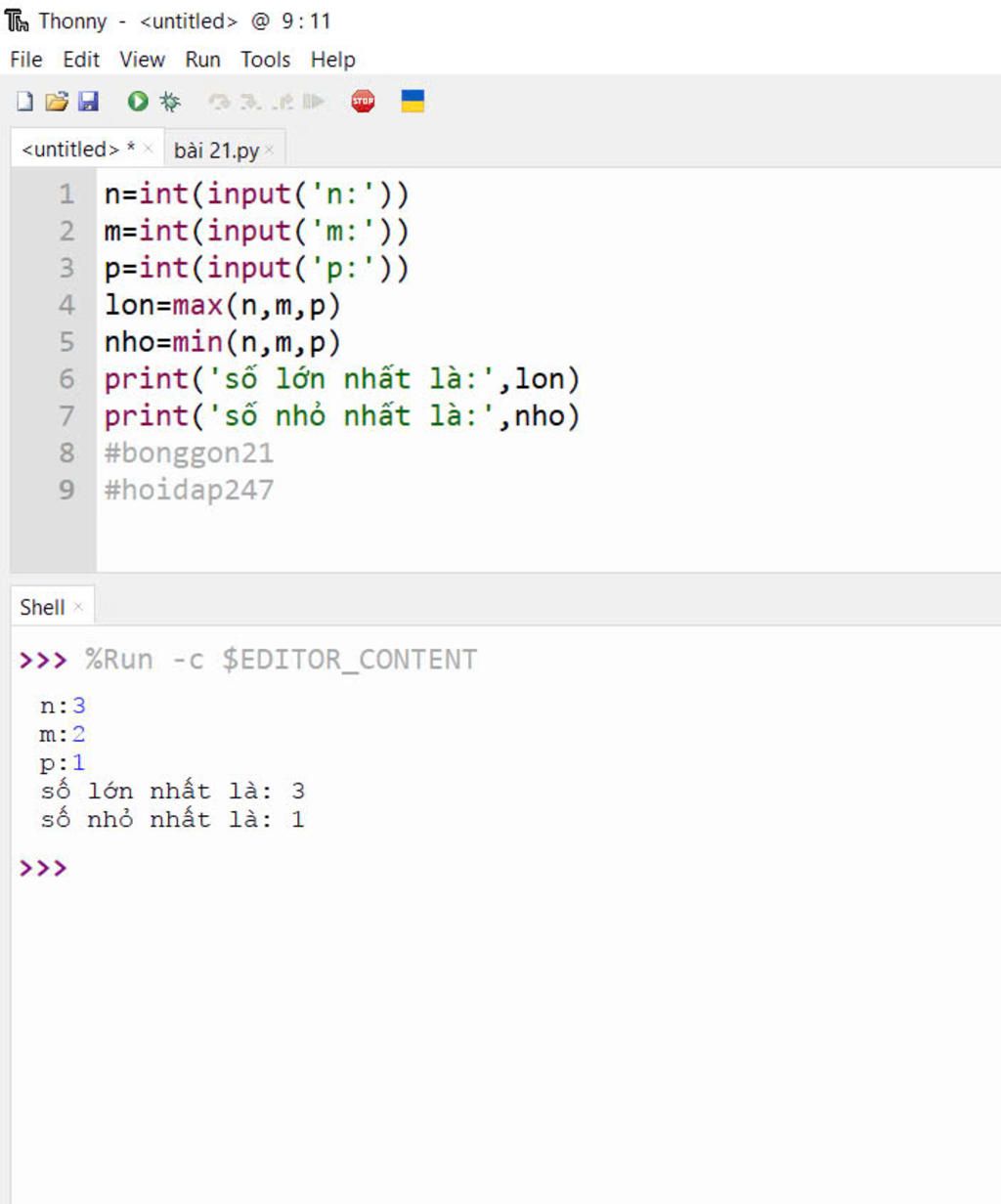Click the Thonny application logo icon
This screenshot has height=1204, width=1001.
(17, 21)
